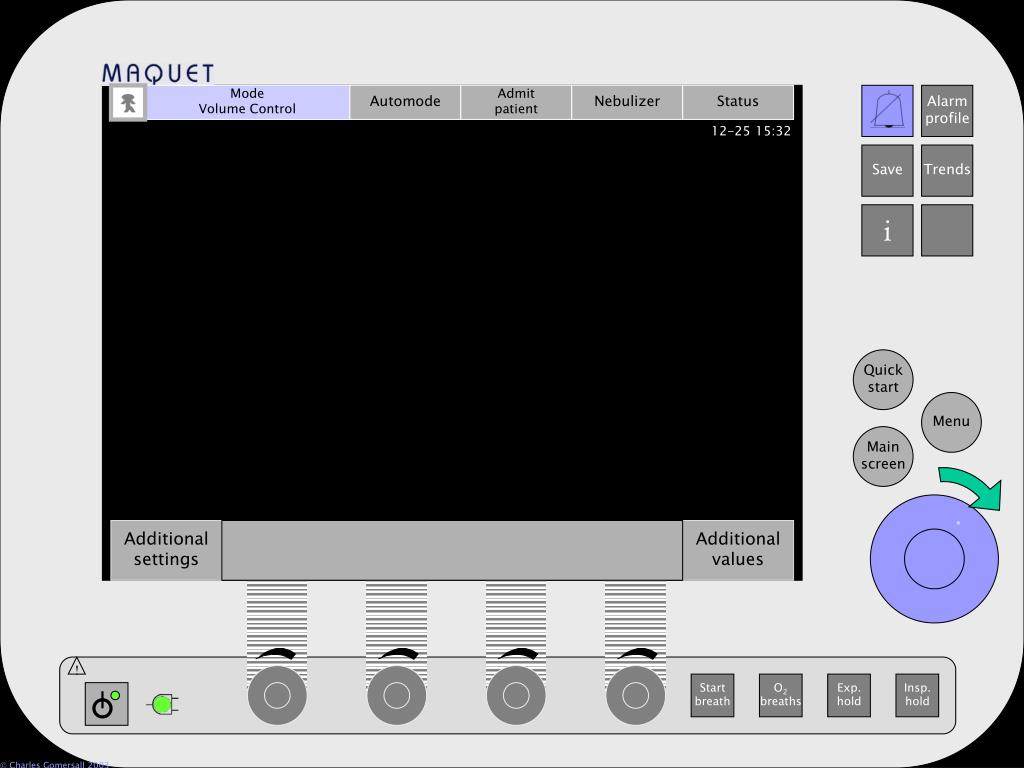Open Trends

tap(947, 170)
